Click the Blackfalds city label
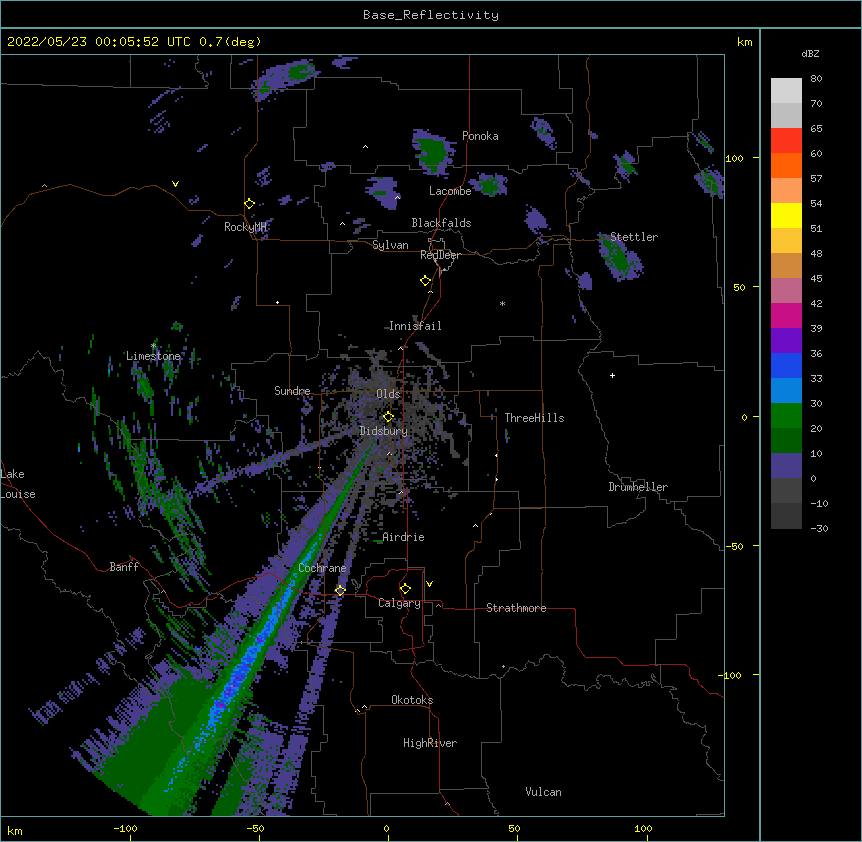Viewport: 862px width, 842px height. pos(441,223)
